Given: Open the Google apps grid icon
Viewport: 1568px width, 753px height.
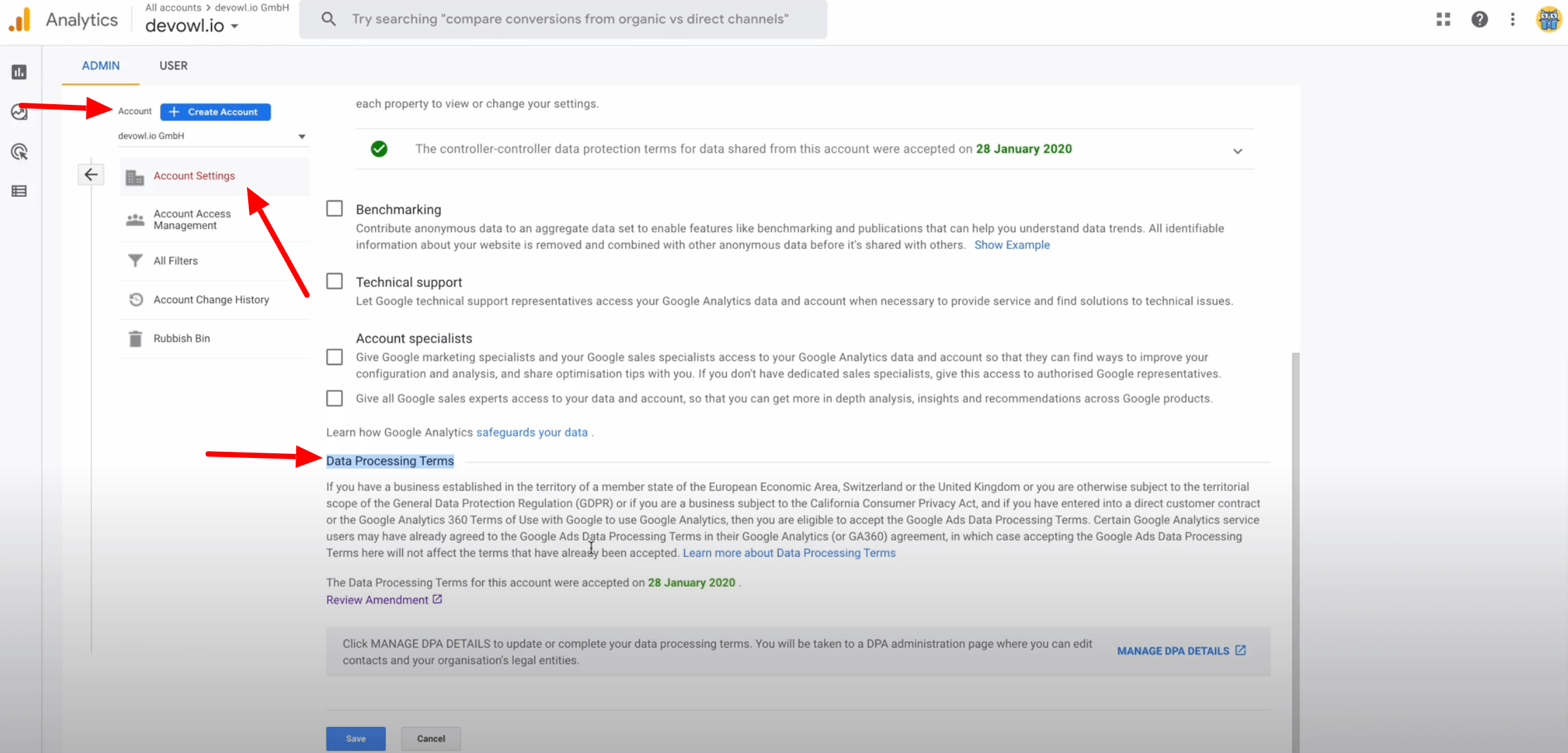Looking at the screenshot, I should [1443, 19].
